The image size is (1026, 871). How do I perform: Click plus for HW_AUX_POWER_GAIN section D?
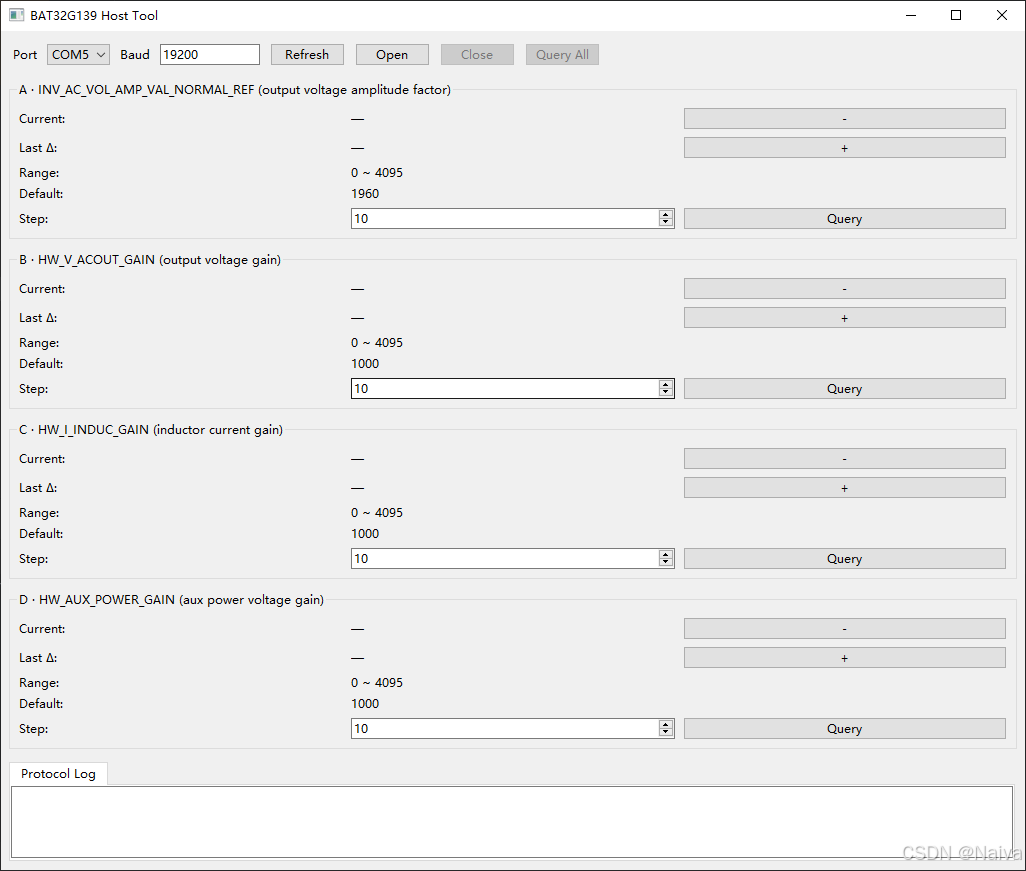[845, 658]
